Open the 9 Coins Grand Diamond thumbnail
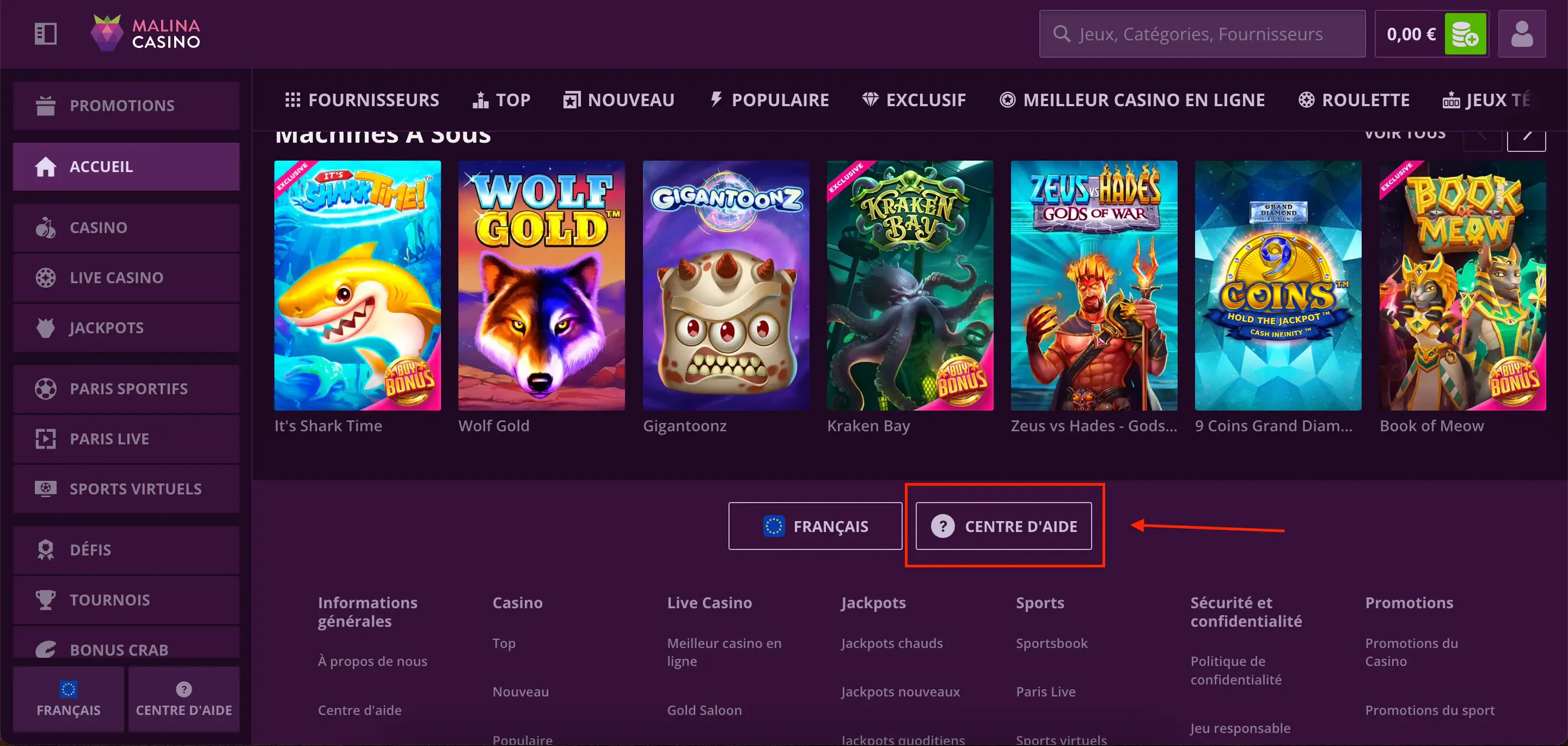The height and width of the screenshot is (746, 1568). (x=1278, y=285)
